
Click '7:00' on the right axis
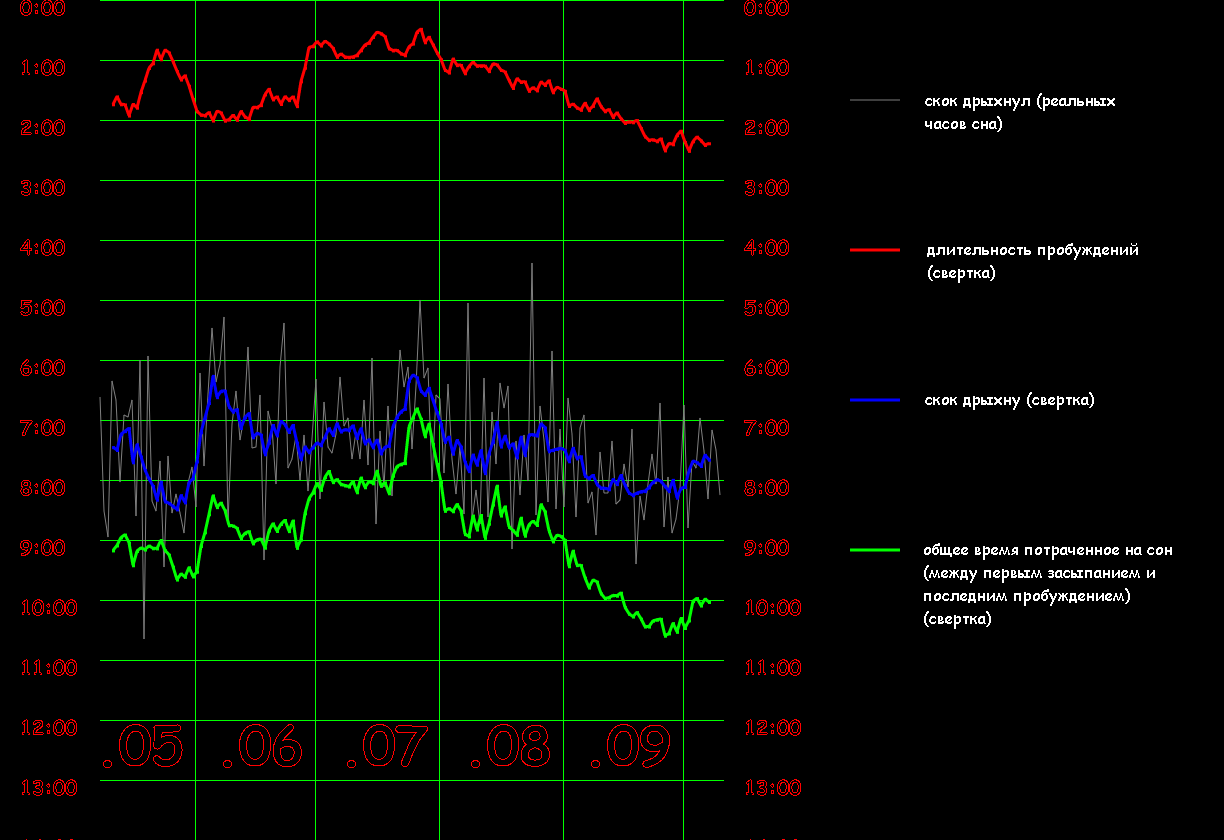tap(767, 427)
